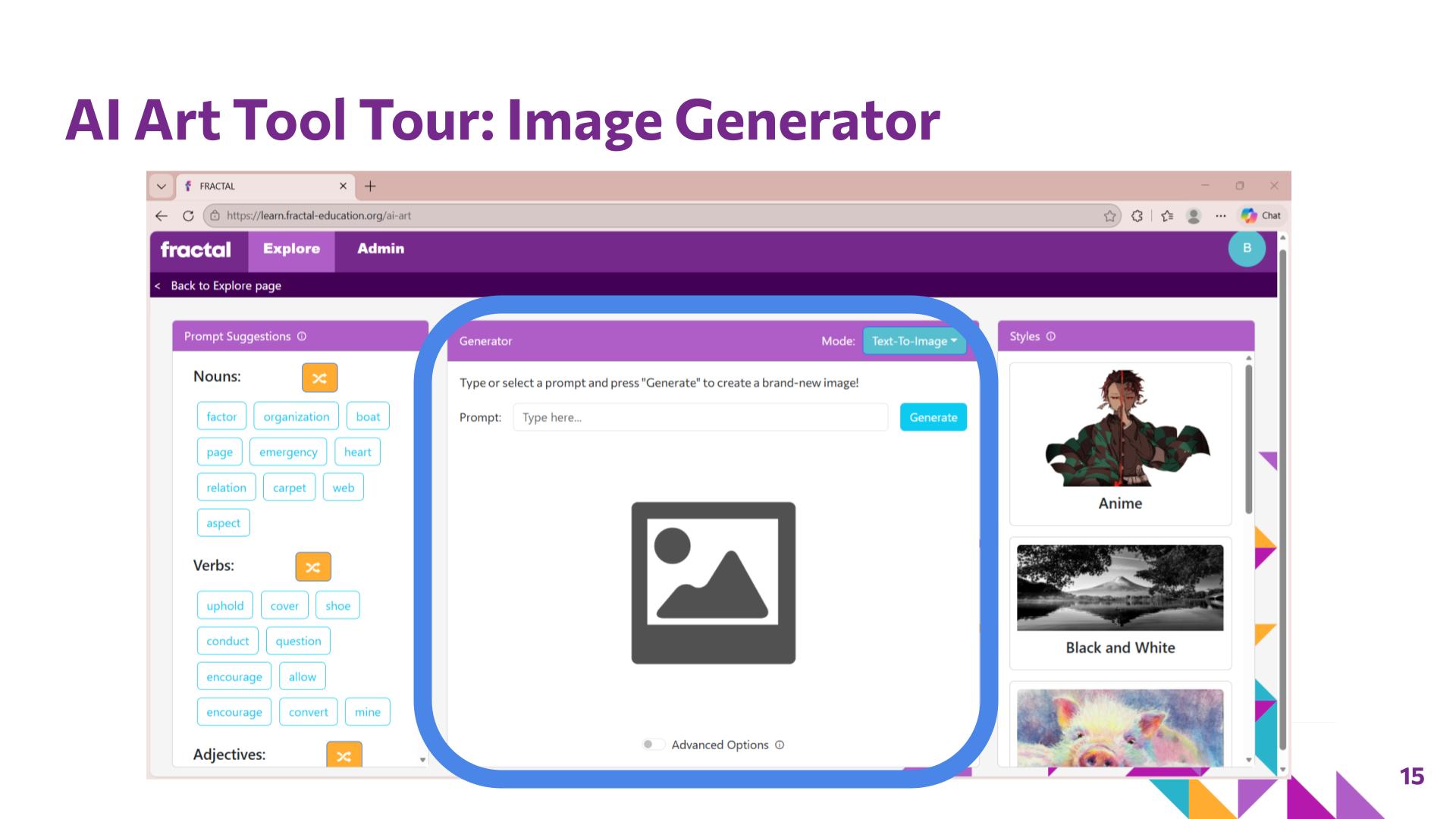
Task: Click the Styles info icon
Action: coord(1051,336)
